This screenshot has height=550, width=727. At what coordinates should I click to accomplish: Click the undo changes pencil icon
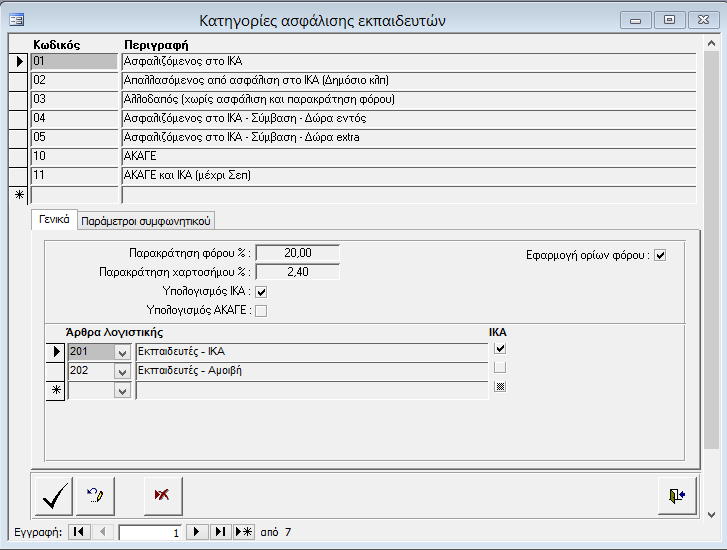[96, 495]
